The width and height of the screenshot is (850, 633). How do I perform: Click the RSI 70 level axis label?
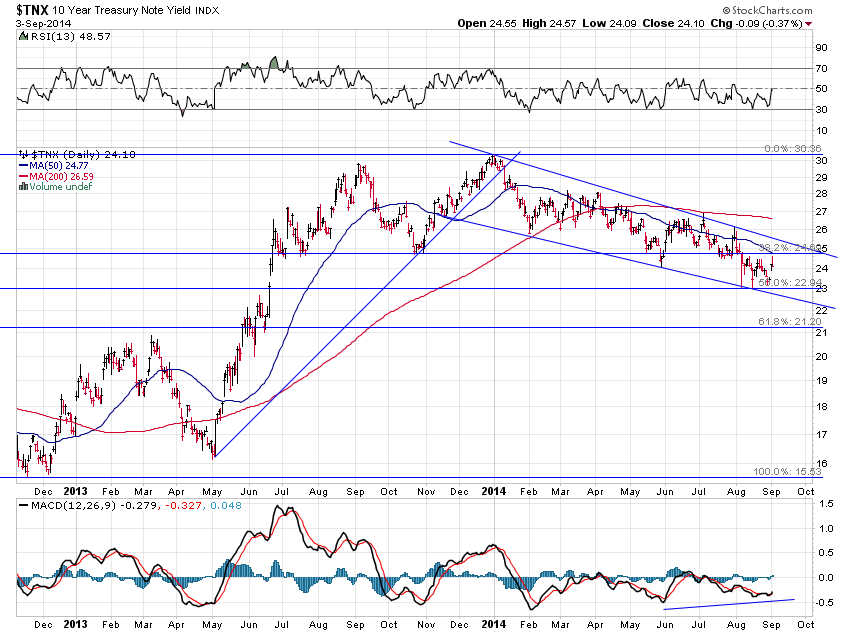[x=820, y=68]
